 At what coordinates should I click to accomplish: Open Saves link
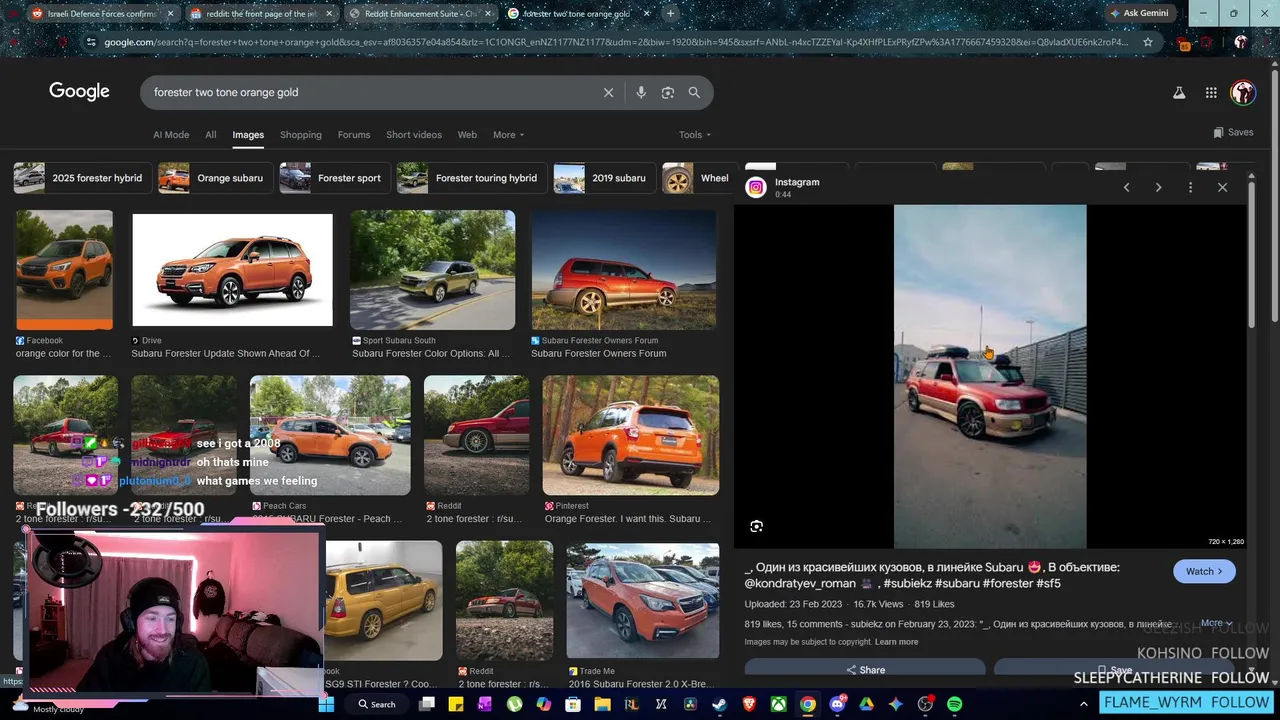[1233, 132]
